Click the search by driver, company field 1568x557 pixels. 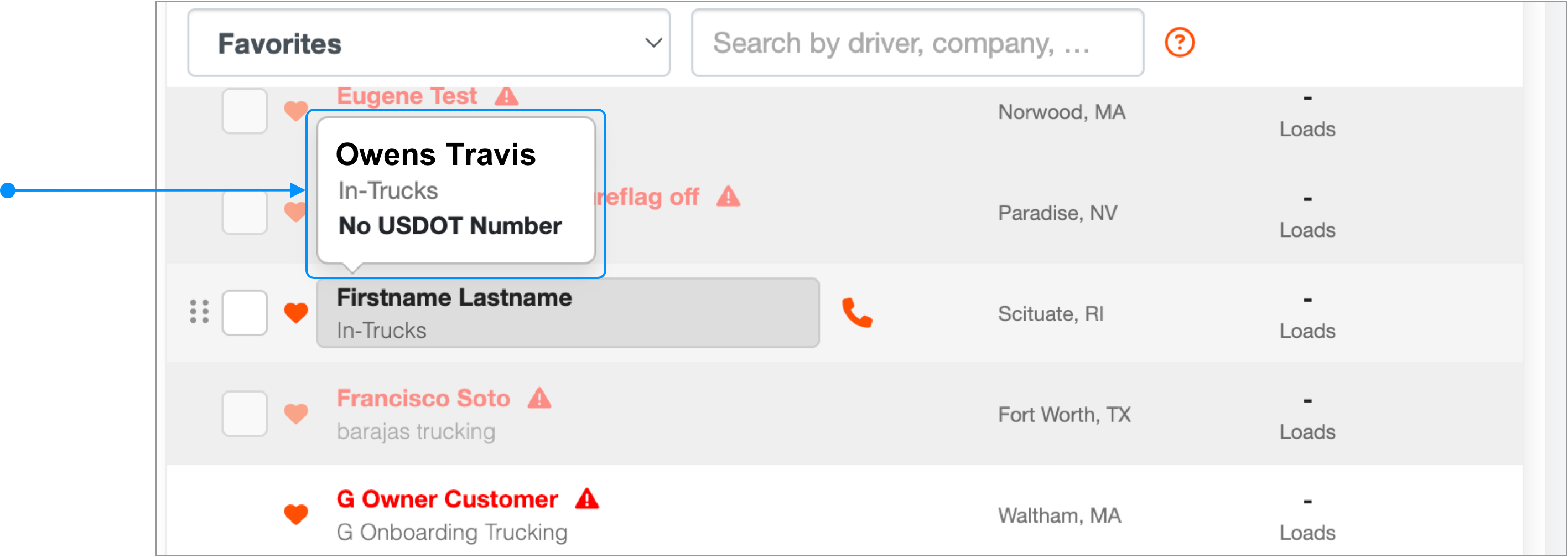[x=917, y=43]
